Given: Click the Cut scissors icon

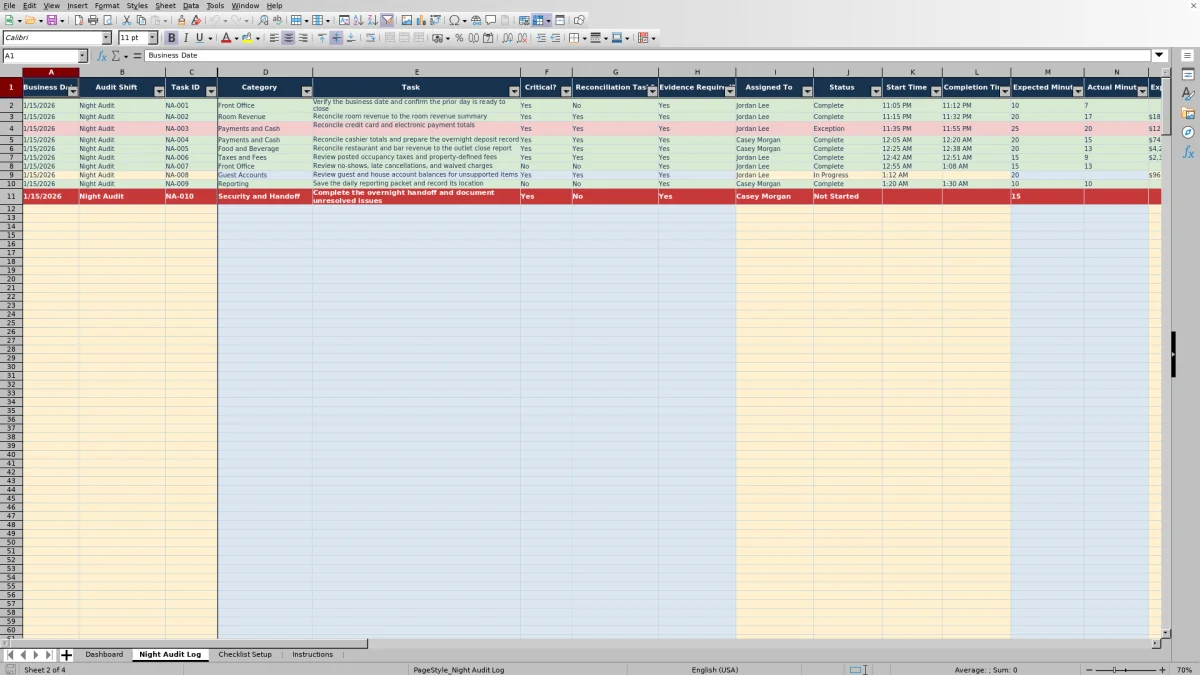Looking at the screenshot, I should (x=127, y=20).
